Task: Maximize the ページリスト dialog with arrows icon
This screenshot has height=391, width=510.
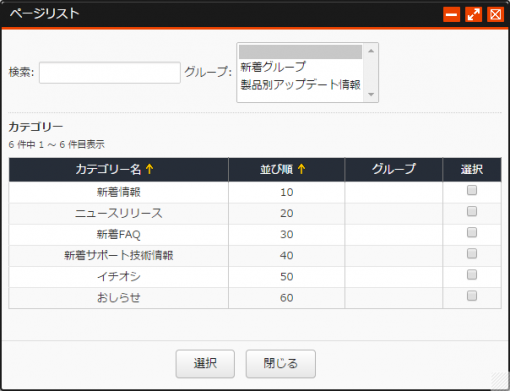Action: 473,14
